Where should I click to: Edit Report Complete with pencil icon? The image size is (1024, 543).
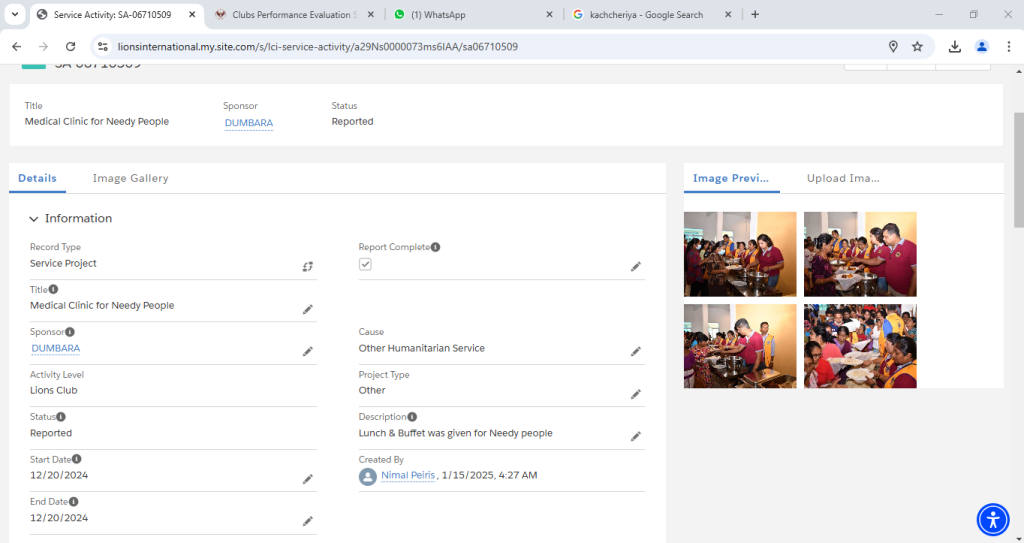pyautogui.click(x=635, y=267)
